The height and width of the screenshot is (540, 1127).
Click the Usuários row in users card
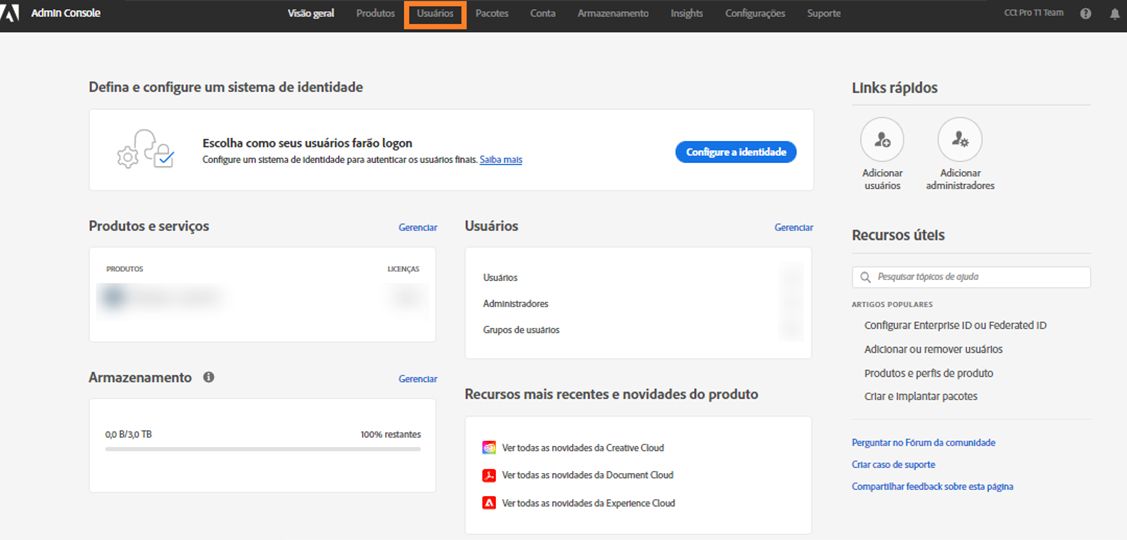pos(638,278)
